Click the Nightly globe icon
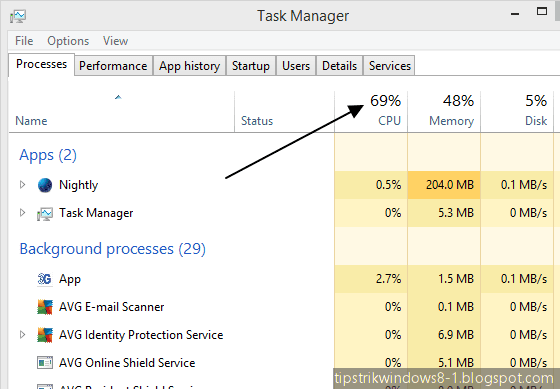Screen dimensions: 560x389 point(45,185)
